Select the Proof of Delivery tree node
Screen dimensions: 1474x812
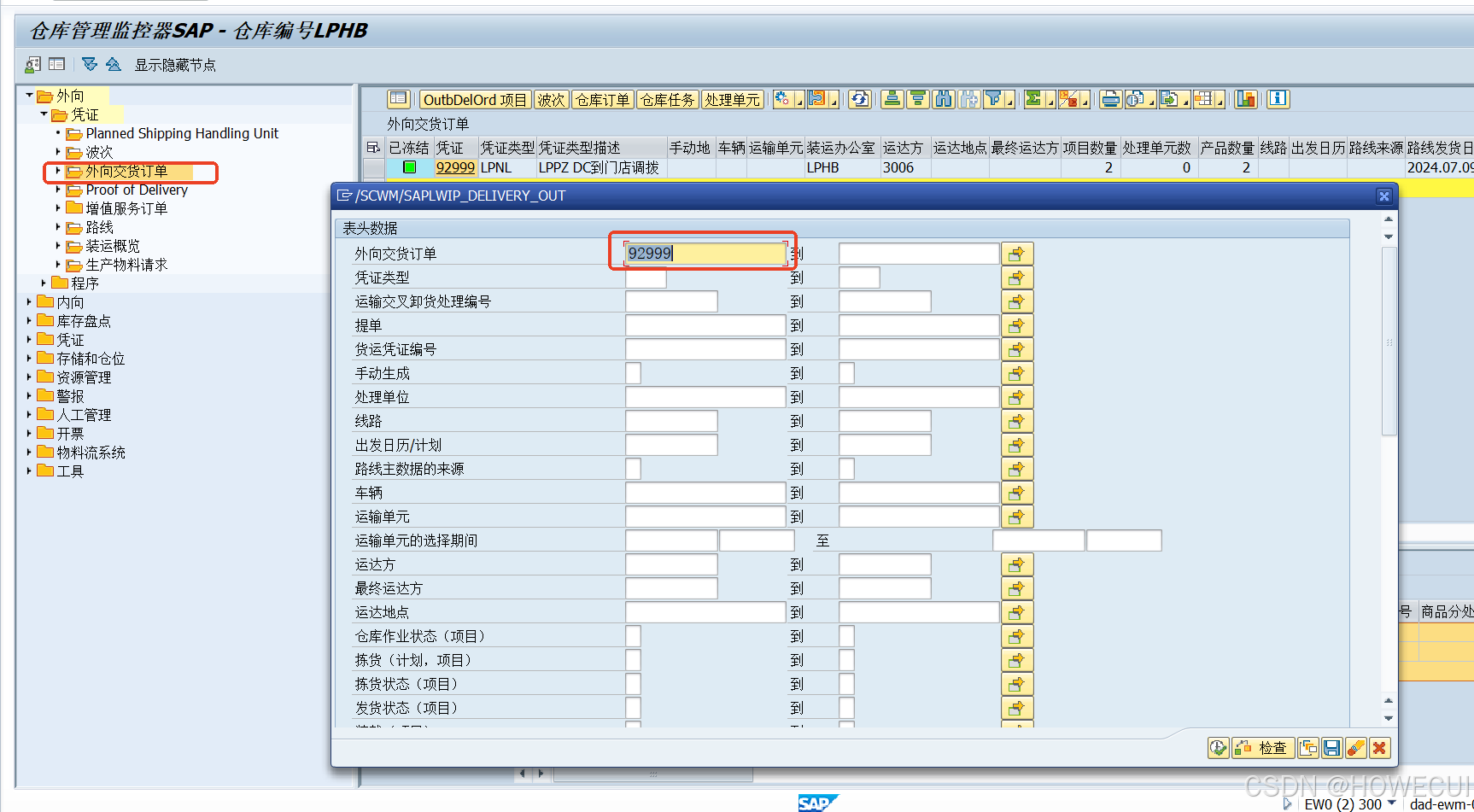click(137, 190)
